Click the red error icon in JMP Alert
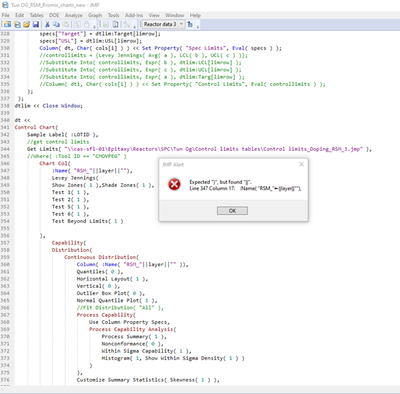Viewport: 400px width, 394px height. pos(174,184)
